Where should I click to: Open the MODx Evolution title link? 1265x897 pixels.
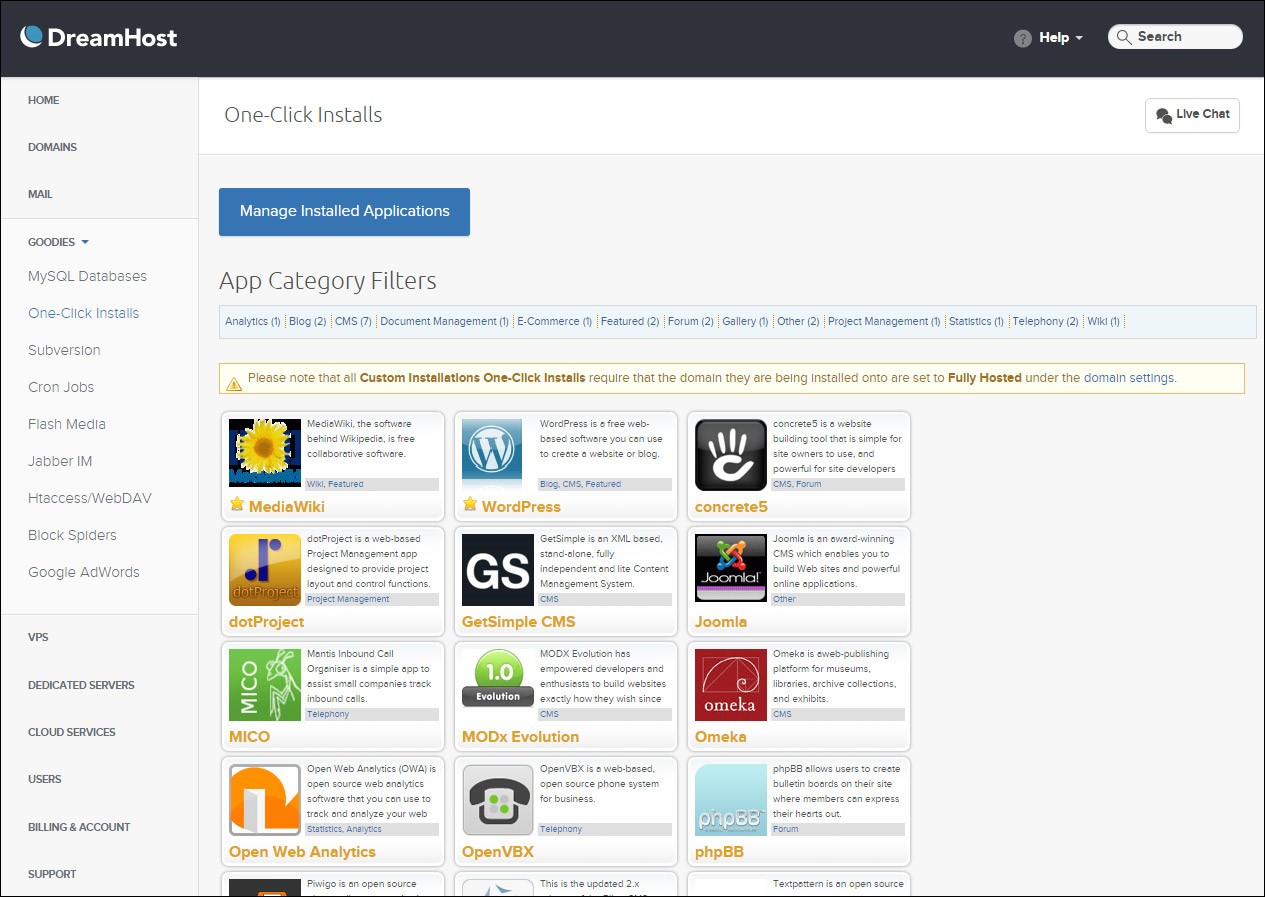click(520, 737)
